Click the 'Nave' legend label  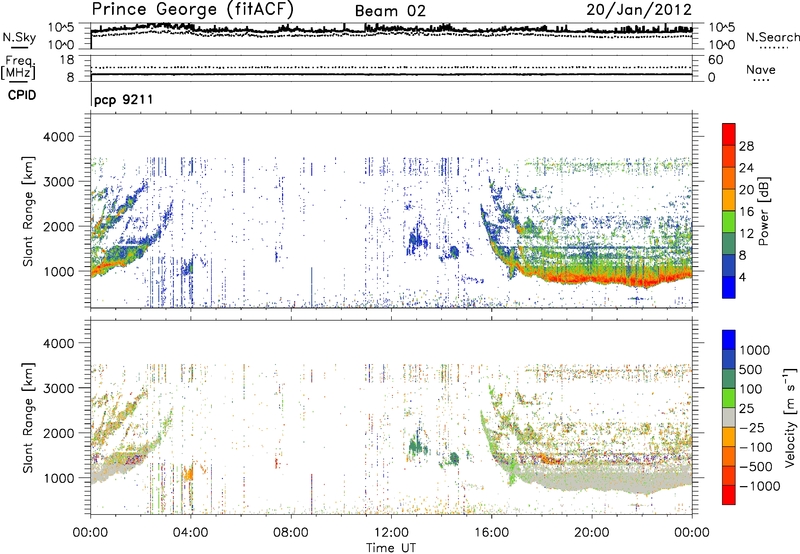[x=761, y=69]
